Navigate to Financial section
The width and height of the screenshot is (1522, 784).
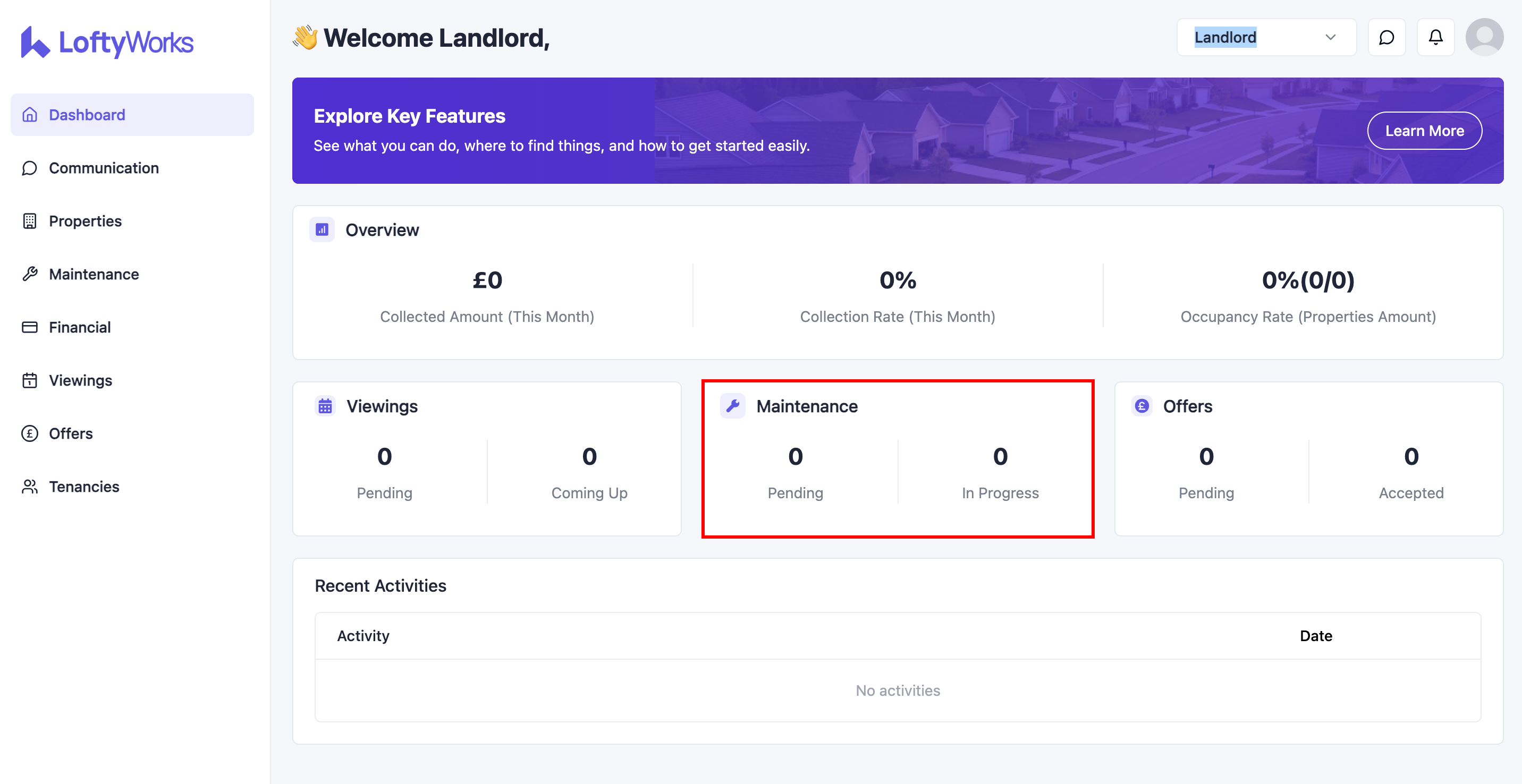pyautogui.click(x=80, y=328)
